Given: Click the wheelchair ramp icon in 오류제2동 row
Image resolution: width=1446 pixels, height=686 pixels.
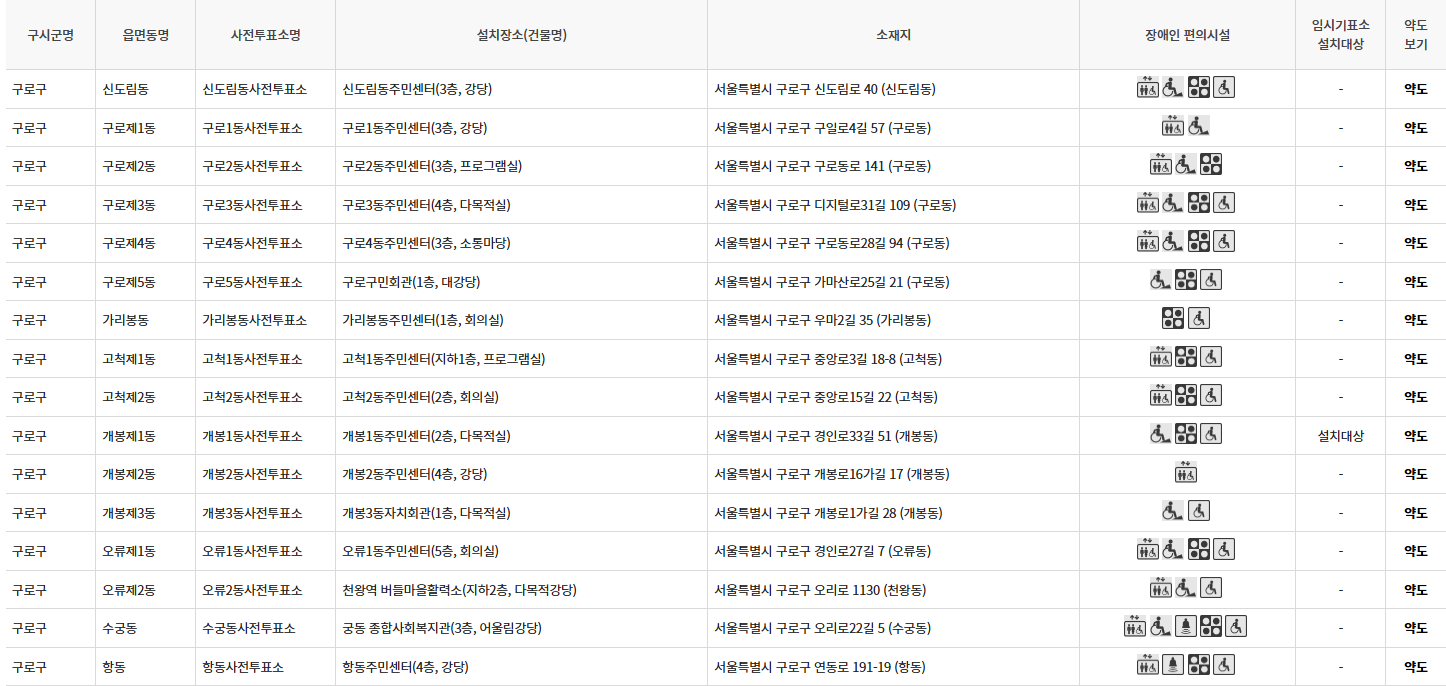Looking at the screenshot, I should pyautogui.click(x=1185, y=589).
